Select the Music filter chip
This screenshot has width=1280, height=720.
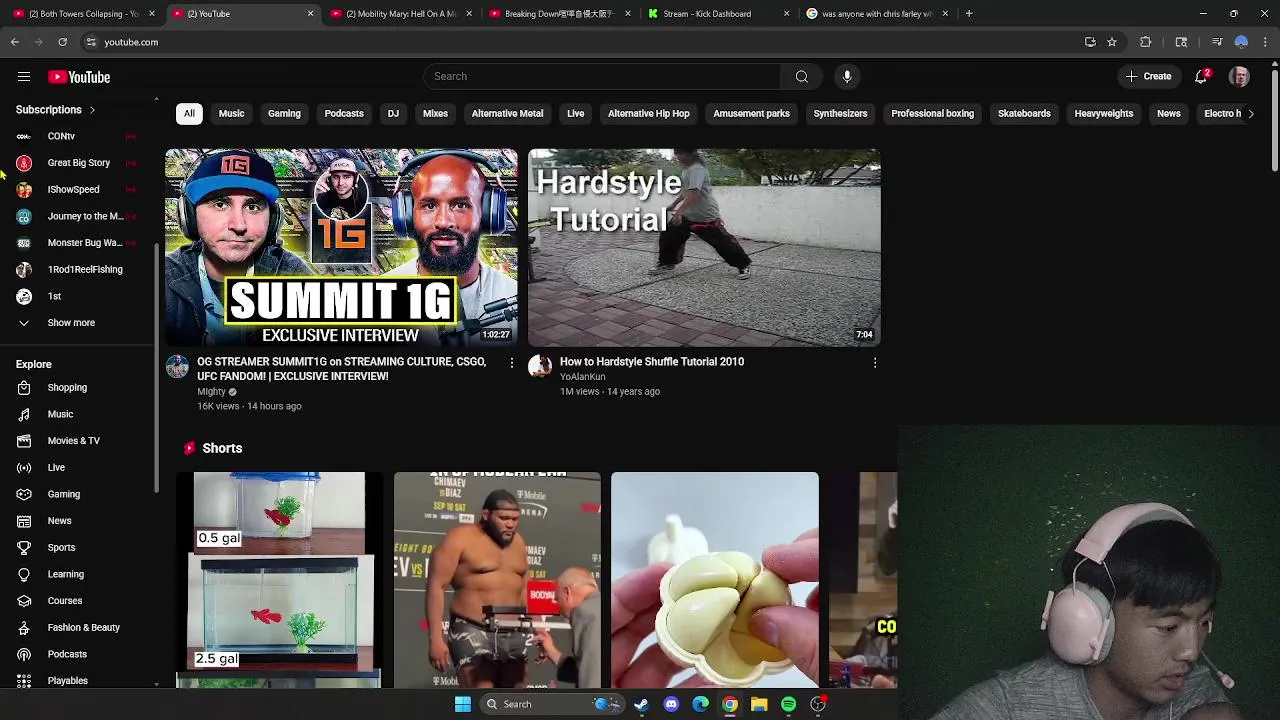(231, 114)
